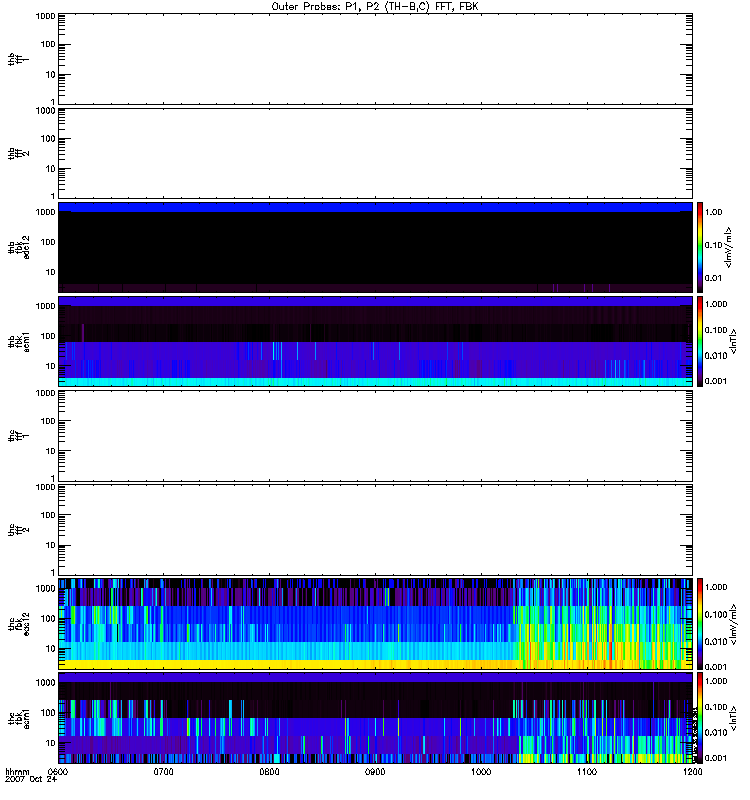Click the '0600' time axis label
750x800 pixels.
click(x=57, y=772)
